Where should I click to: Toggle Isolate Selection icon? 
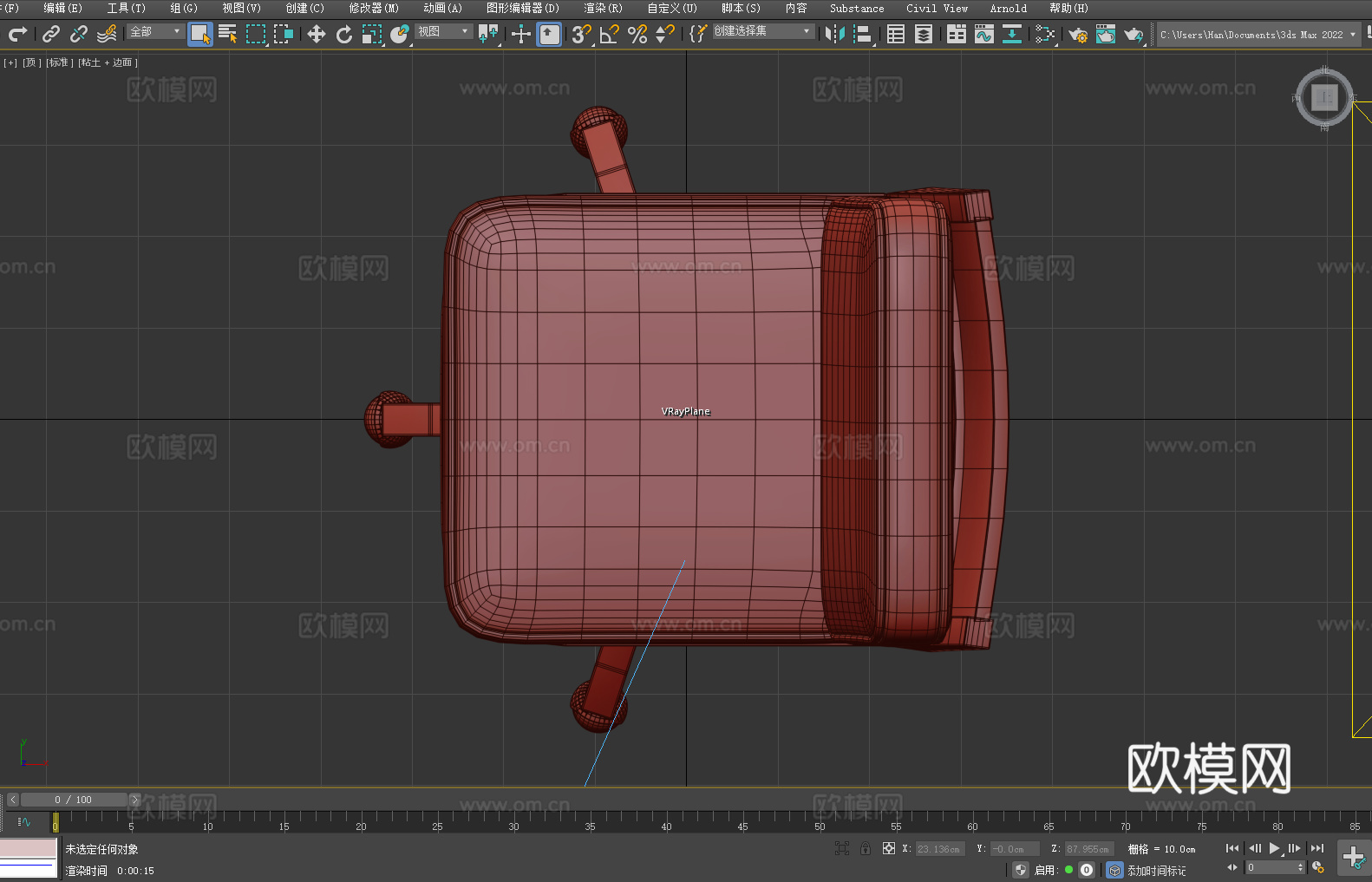click(x=841, y=848)
